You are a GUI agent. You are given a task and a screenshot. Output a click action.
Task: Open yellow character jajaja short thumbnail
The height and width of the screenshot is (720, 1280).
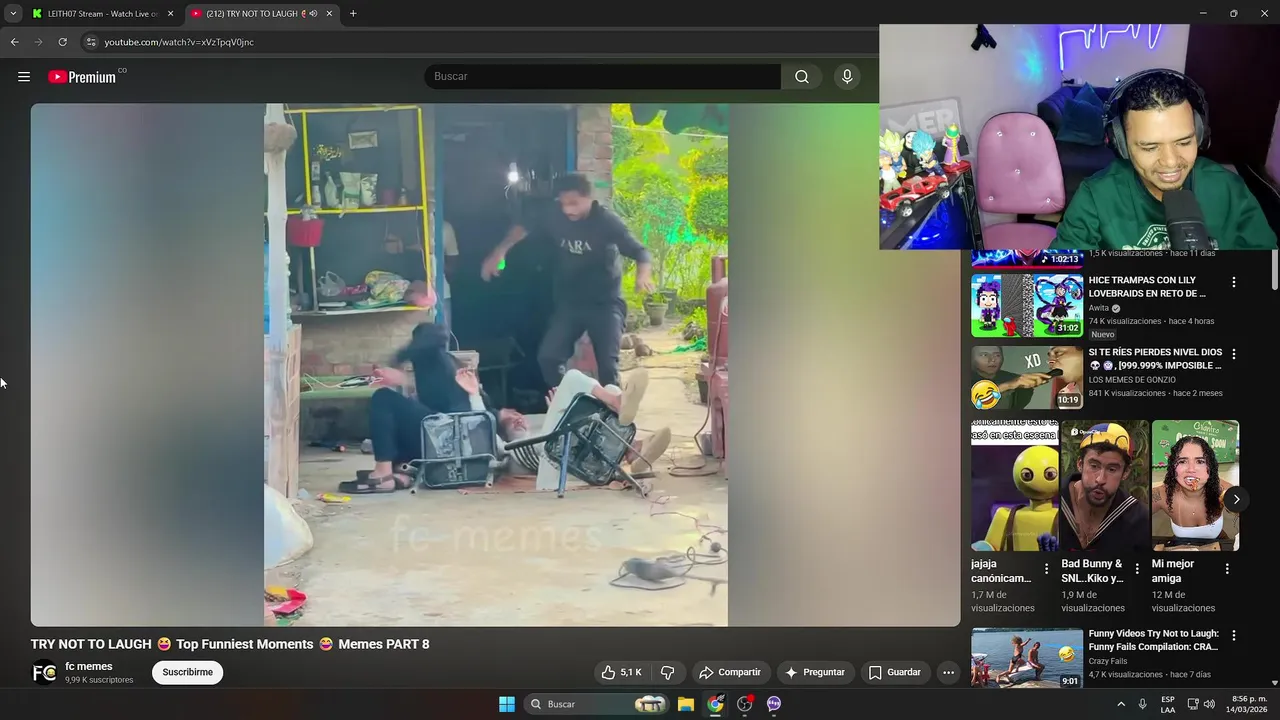(x=1015, y=486)
